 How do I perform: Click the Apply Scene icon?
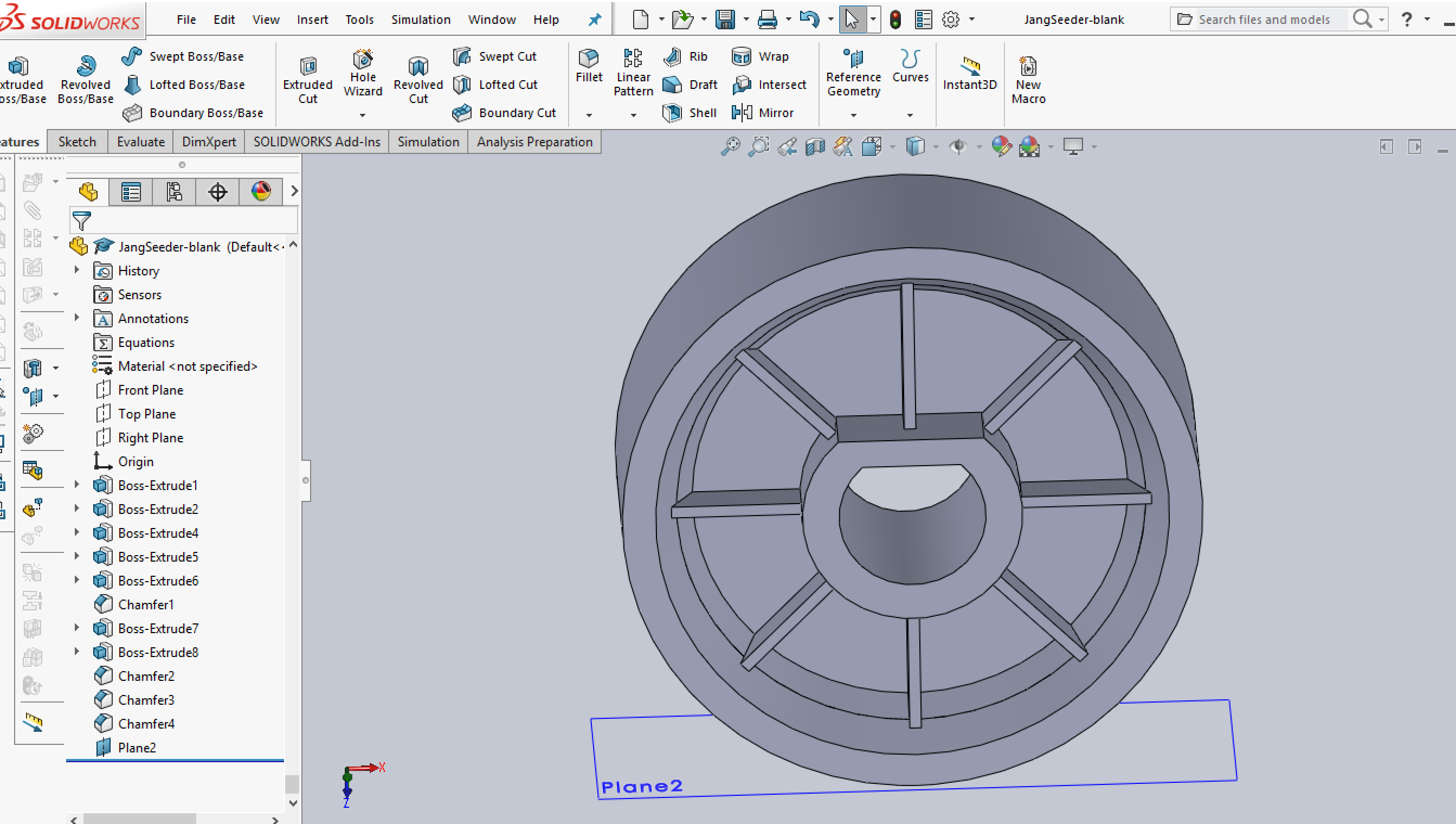pos(1029,146)
